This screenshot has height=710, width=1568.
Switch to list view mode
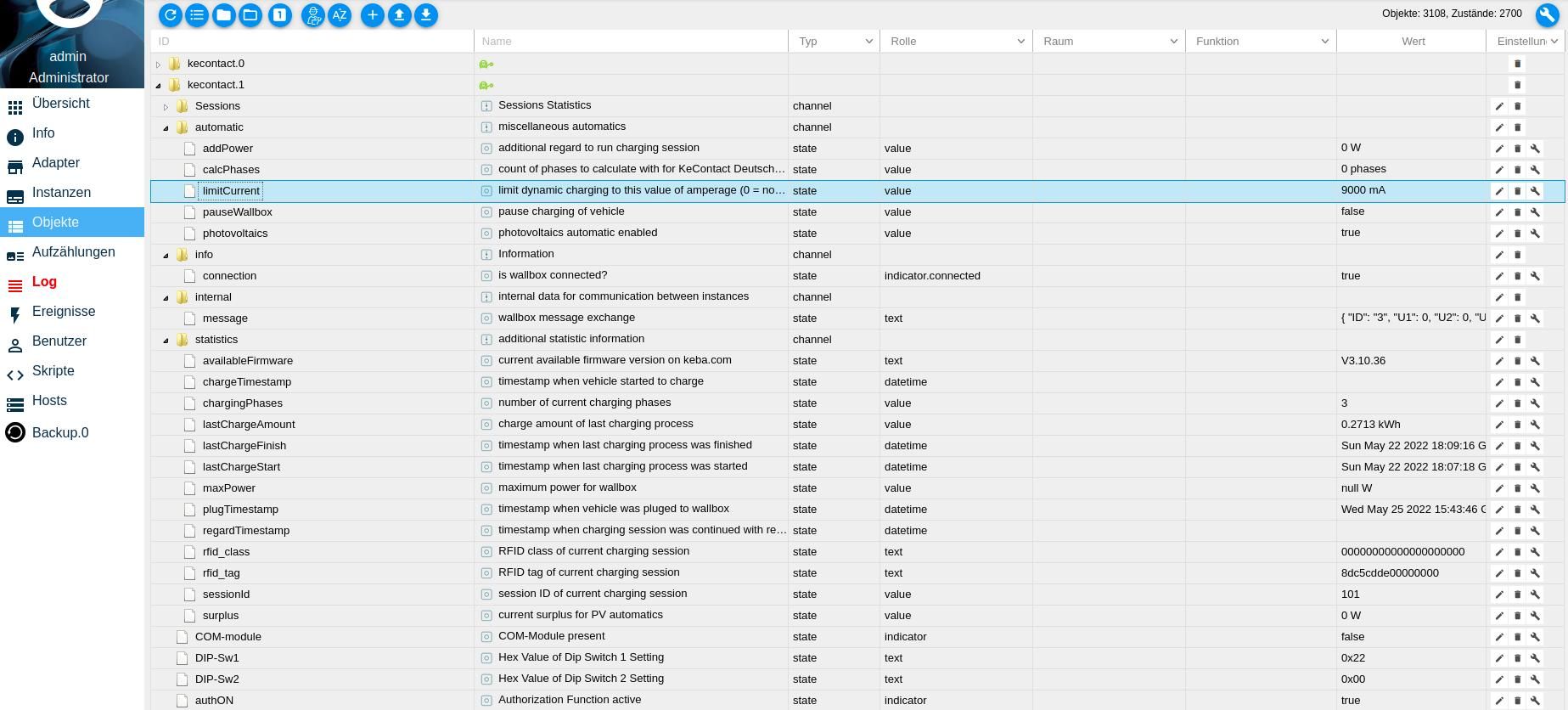pos(197,14)
